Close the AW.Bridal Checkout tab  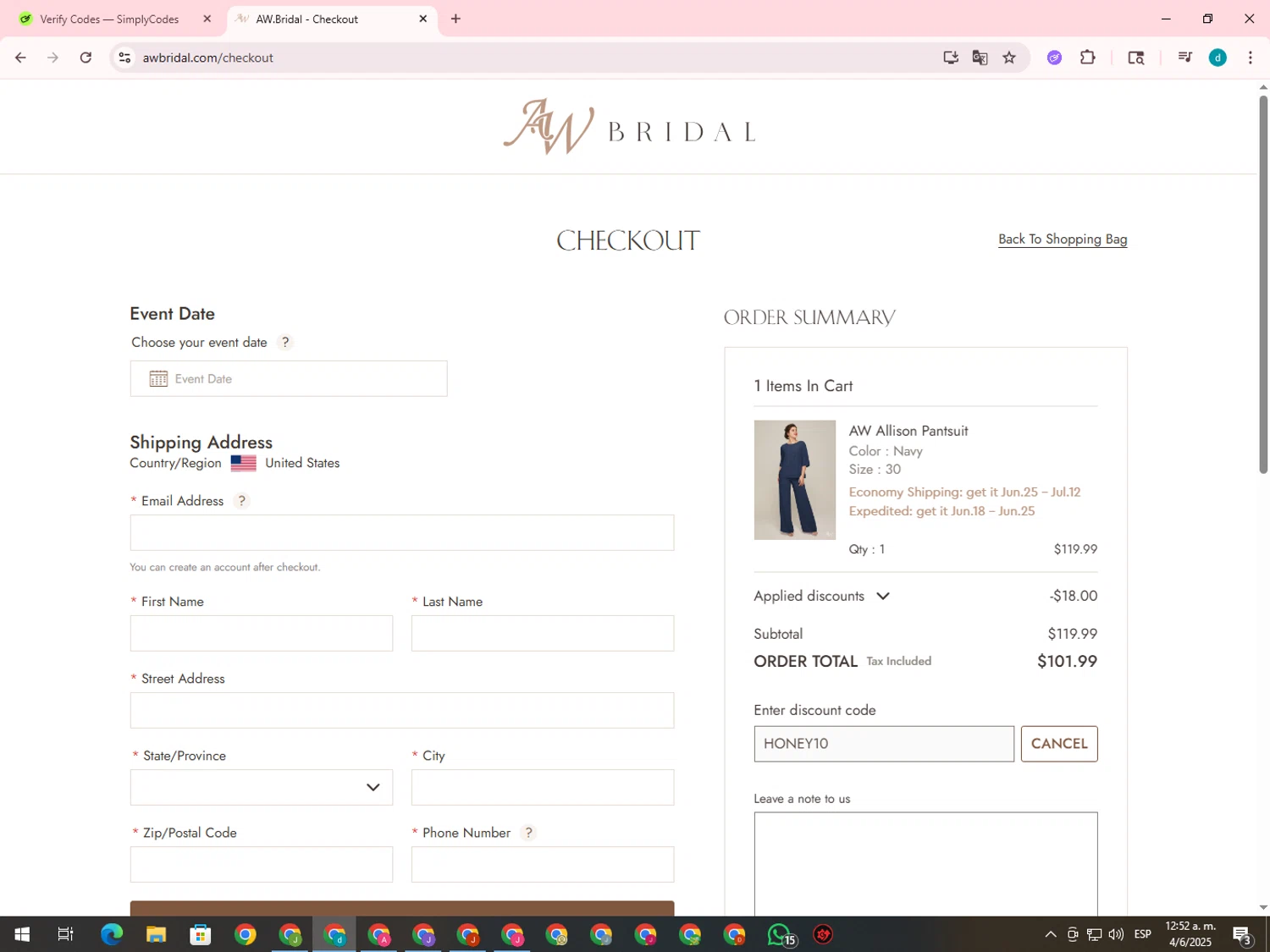(x=422, y=19)
